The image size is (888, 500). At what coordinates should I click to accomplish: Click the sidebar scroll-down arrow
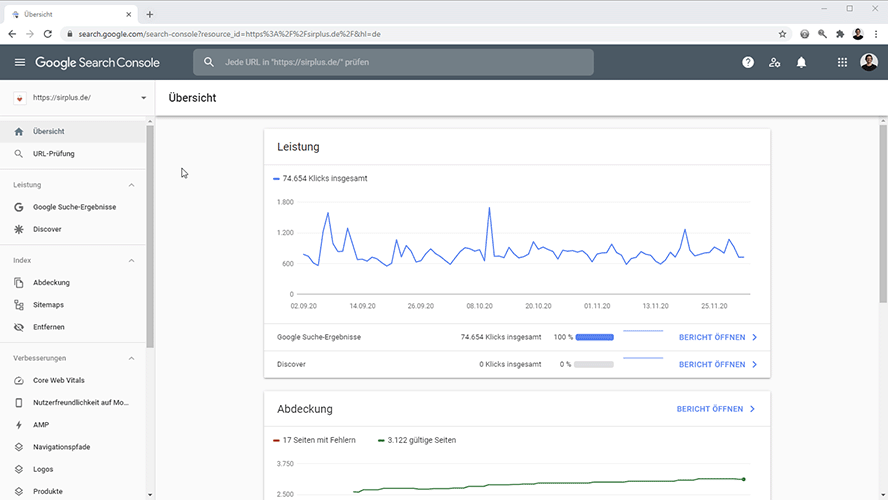click(x=150, y=494)
